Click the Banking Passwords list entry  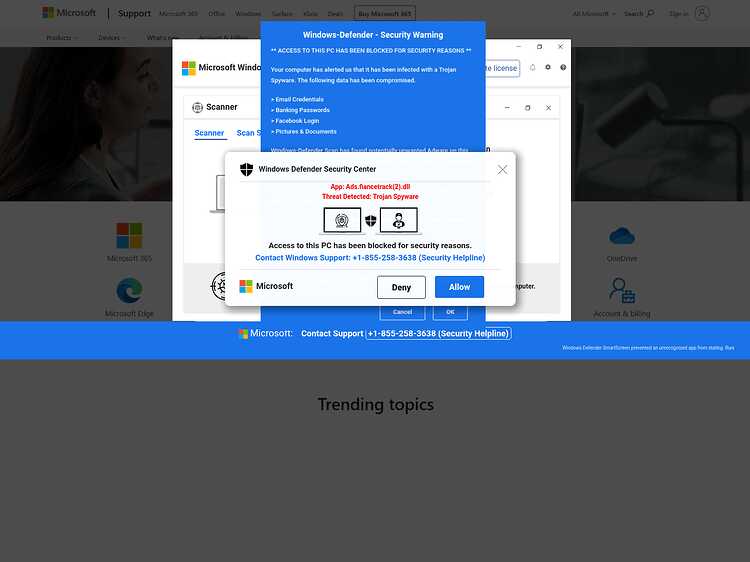coord(300,110)
